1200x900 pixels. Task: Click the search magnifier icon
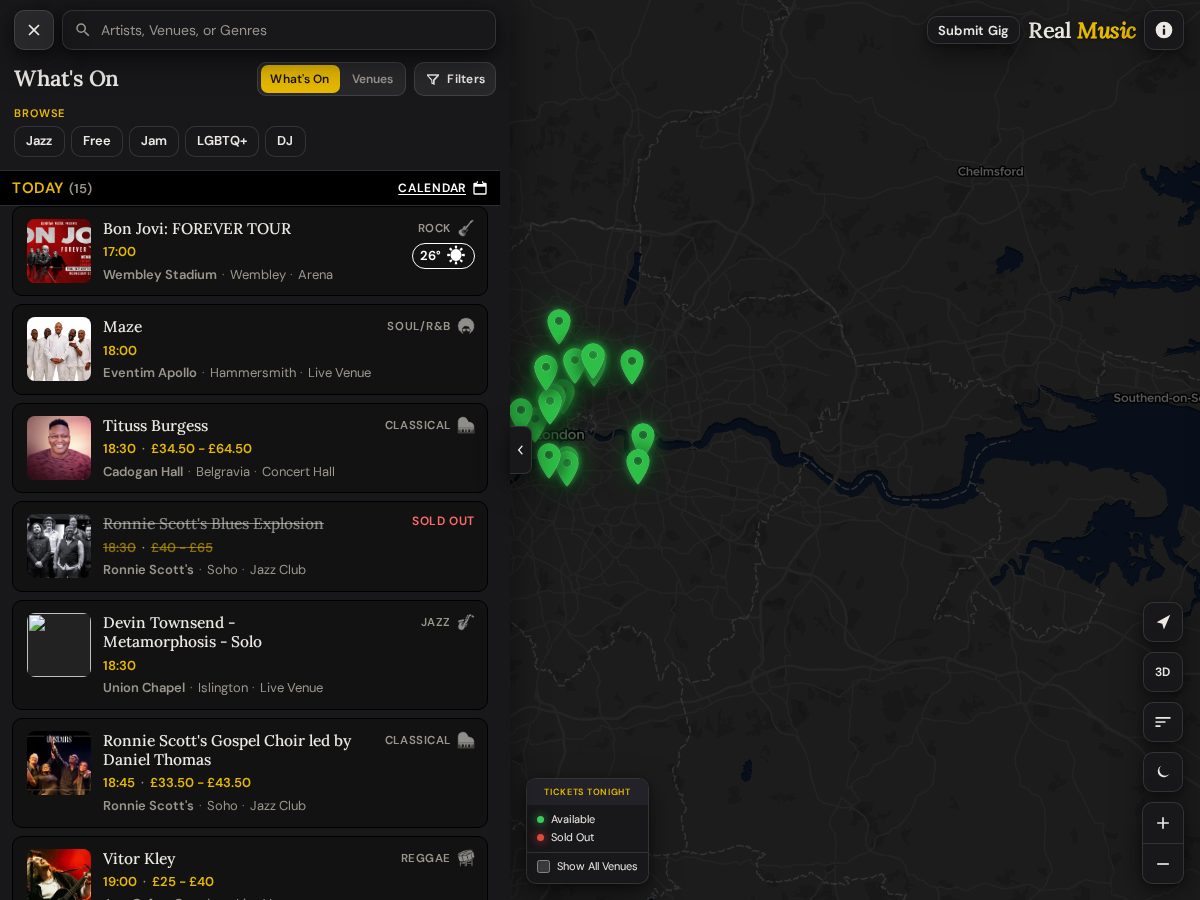point(83,30)
